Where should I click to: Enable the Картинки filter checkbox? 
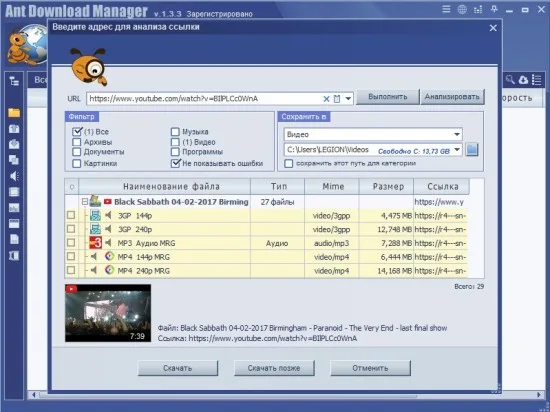click(x=76, y=163)
